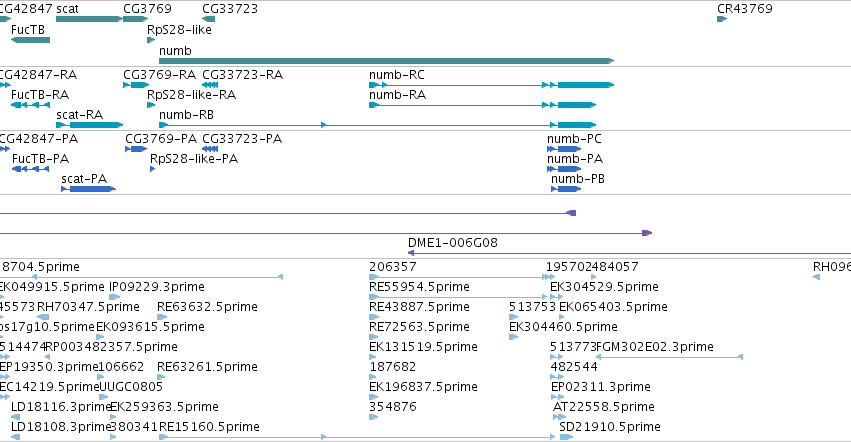
Task: Select the scat-PA coding sequence
Action: (x=88, y=189)
